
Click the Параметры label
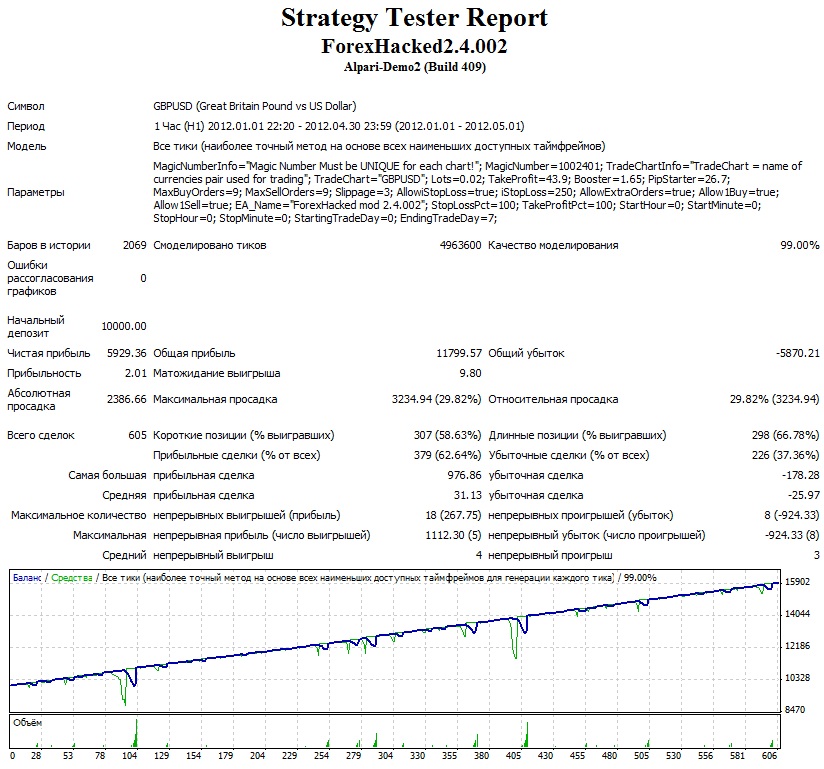click(x=36, y=192)
